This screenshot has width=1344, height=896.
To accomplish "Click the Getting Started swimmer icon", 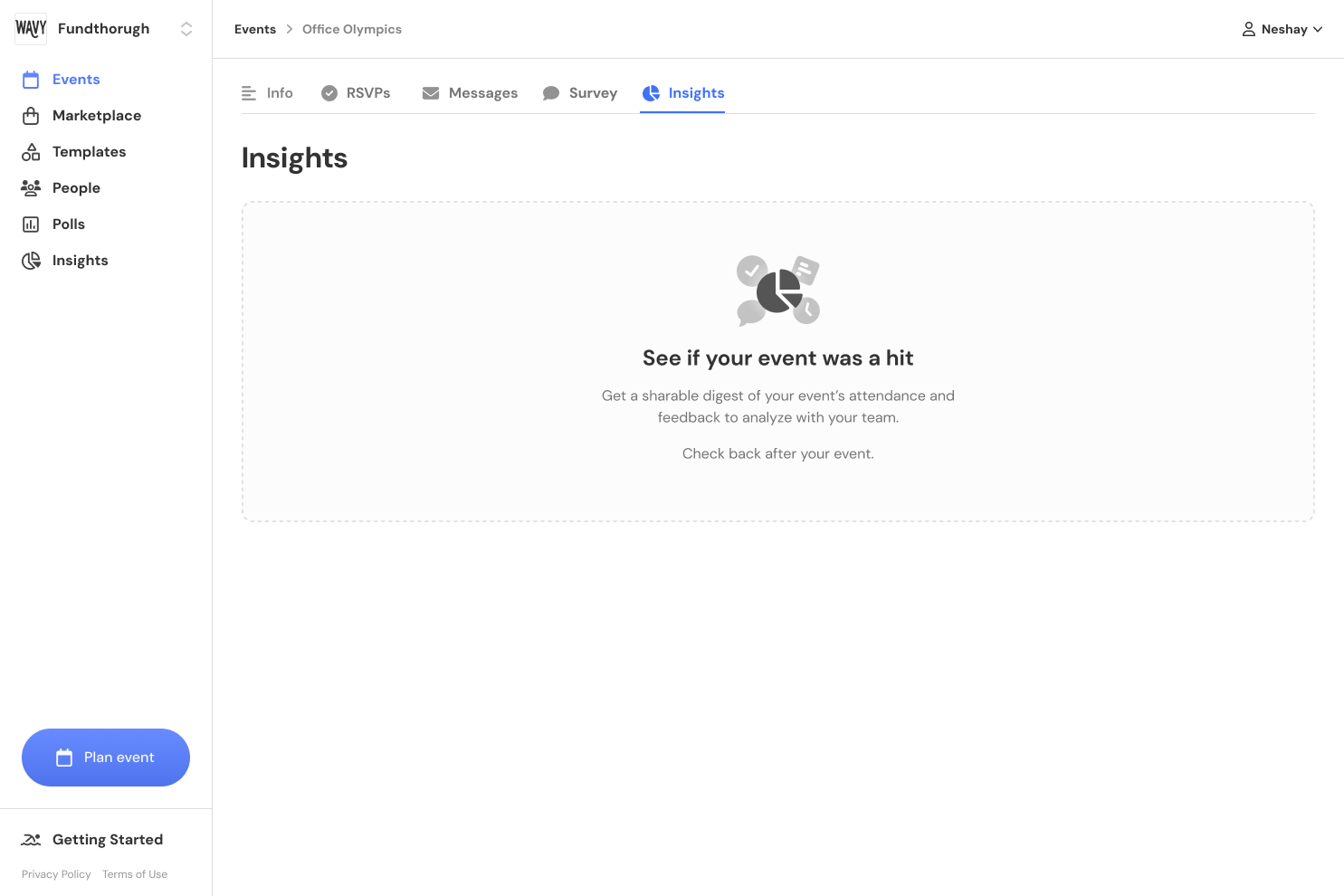I will [31, 840].
